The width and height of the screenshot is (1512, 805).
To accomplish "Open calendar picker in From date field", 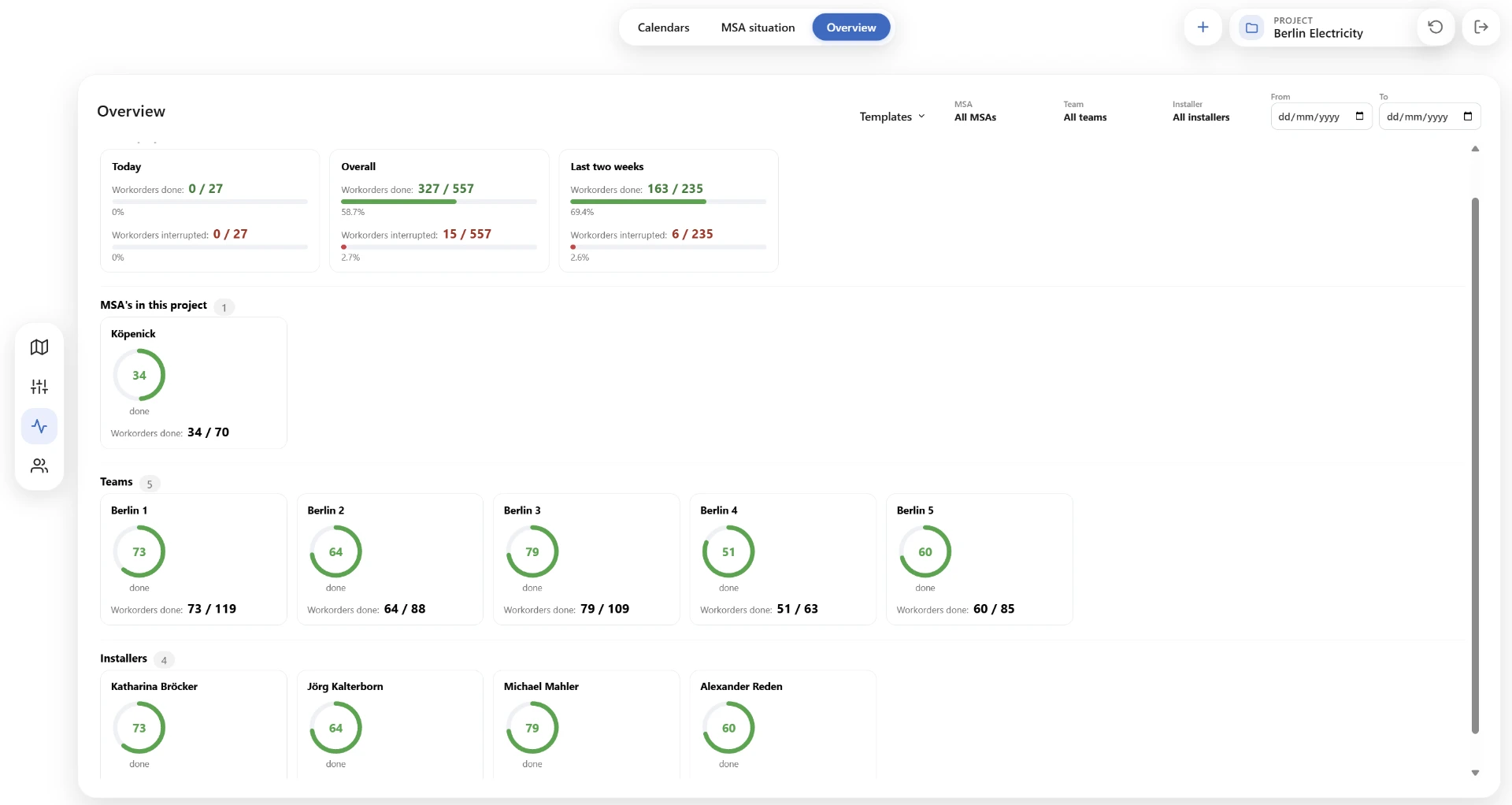I will [x=1359, y=117].
